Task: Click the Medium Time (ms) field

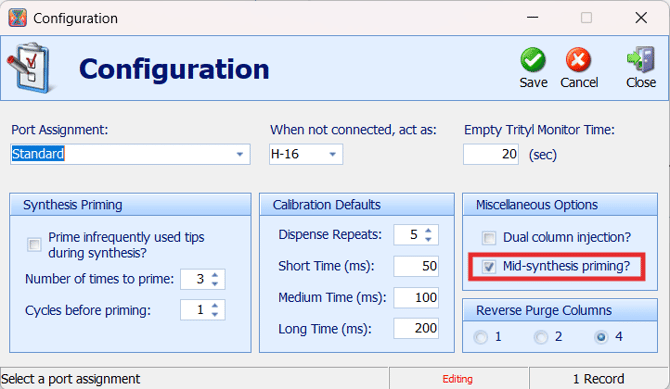Action: 416,298
